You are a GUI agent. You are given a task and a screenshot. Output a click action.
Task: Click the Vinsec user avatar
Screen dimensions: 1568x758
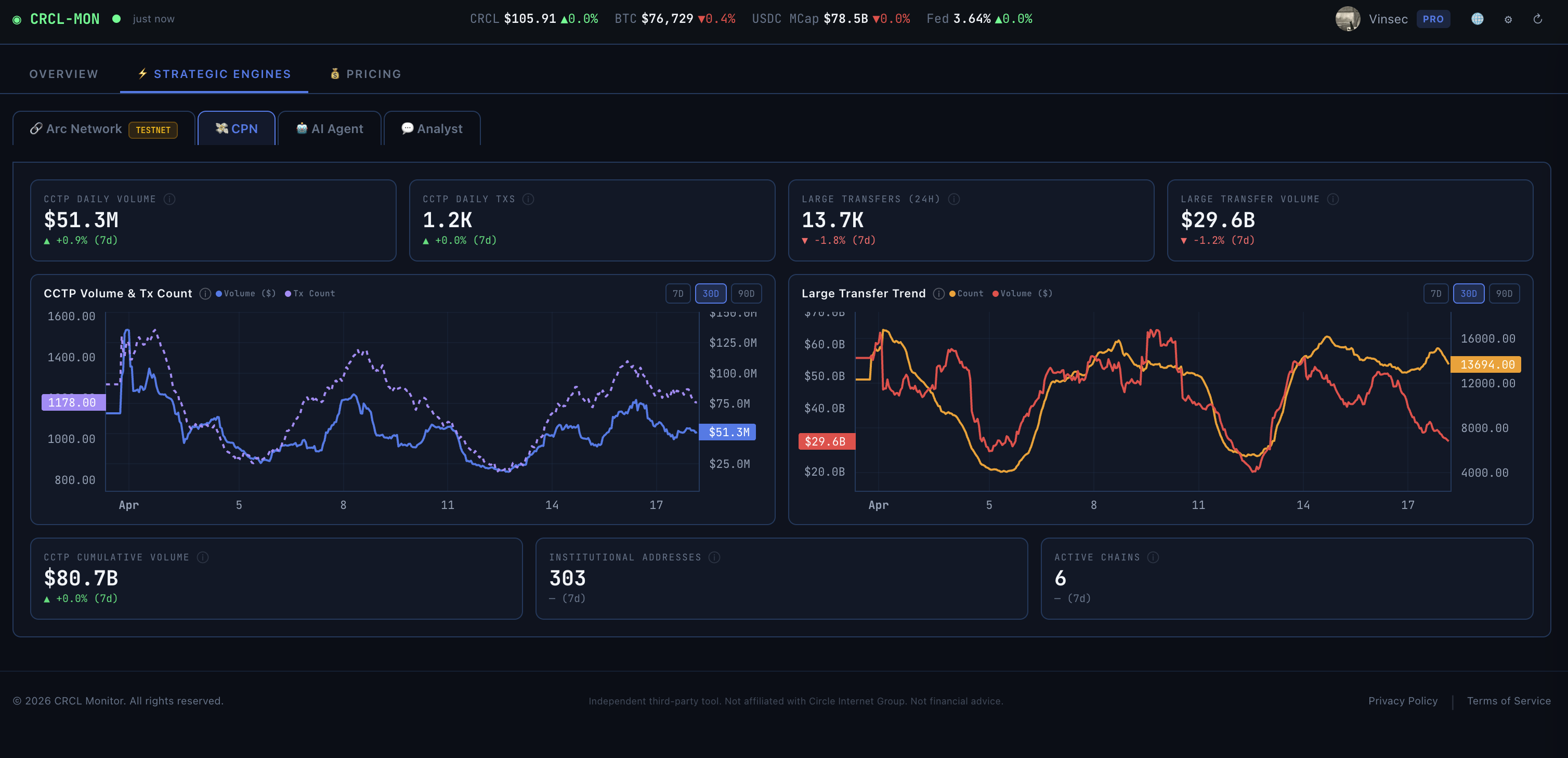[1347, 19]
